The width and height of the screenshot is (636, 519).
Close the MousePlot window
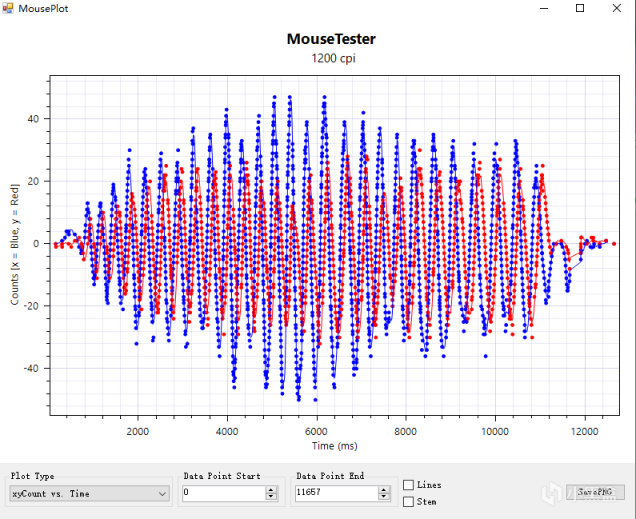click(x=617, y=8)
